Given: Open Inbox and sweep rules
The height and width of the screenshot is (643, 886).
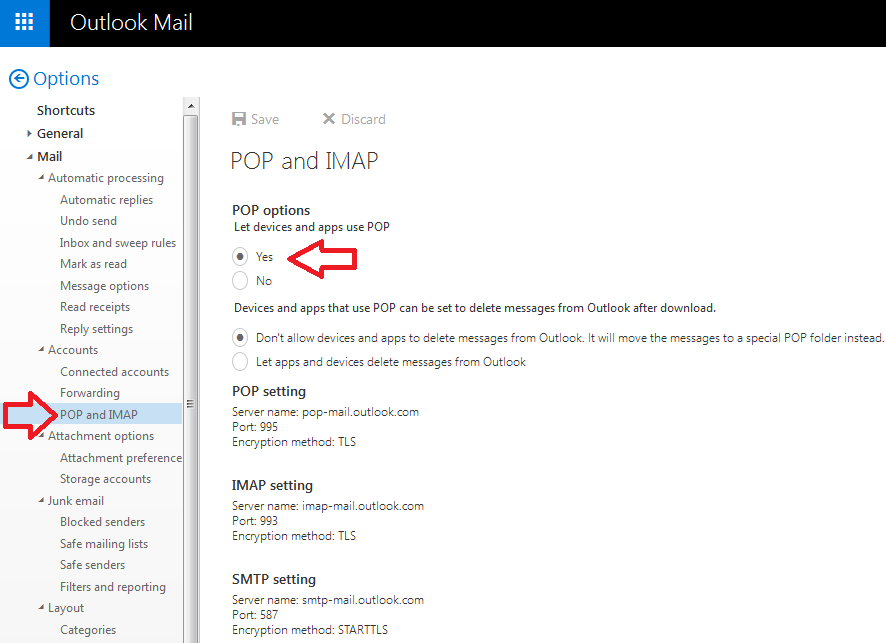Looking at the screenshot, I should [x=118, y=243].
